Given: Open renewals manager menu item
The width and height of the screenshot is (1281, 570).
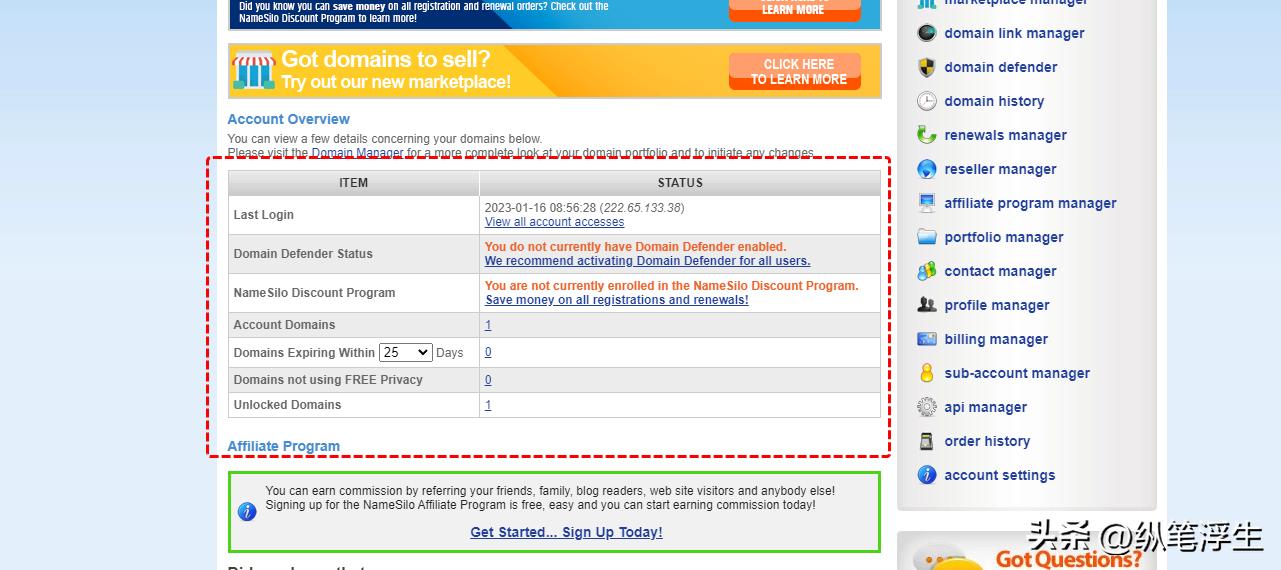Looking at the screenshot, I should tap(1005, 135).
